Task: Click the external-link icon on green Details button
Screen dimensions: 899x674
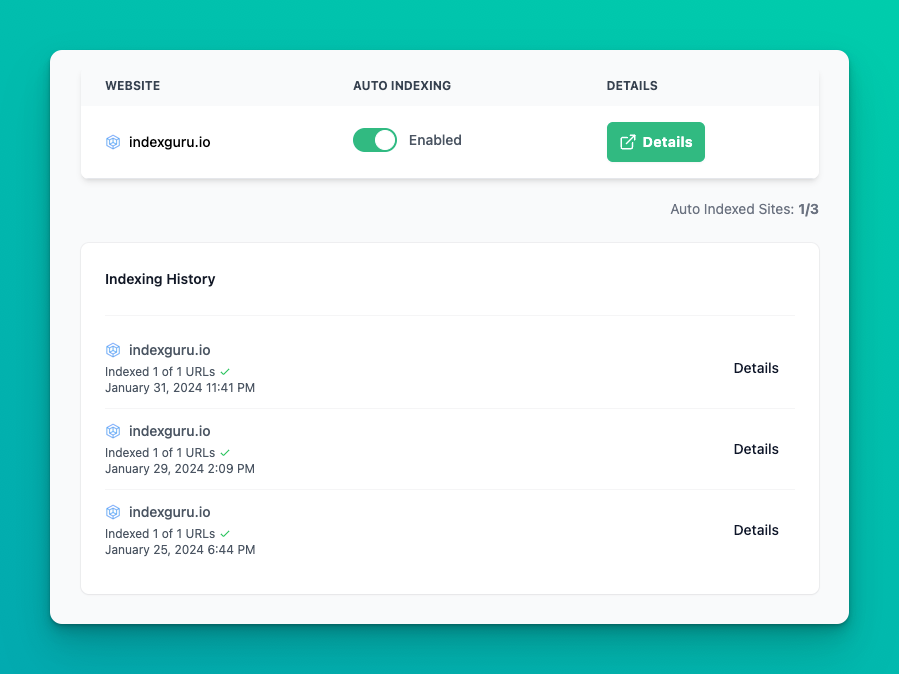Action: tap(629, 141)
